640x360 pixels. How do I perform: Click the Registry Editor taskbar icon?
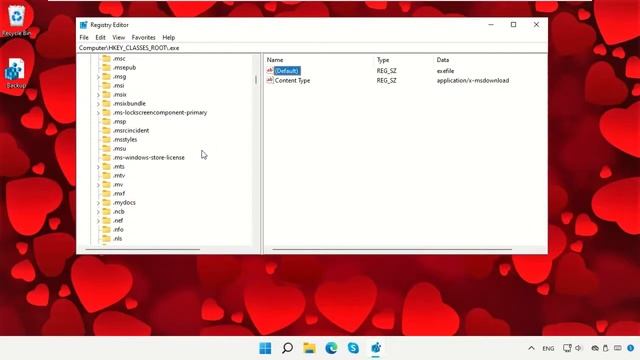coord(376,348)
